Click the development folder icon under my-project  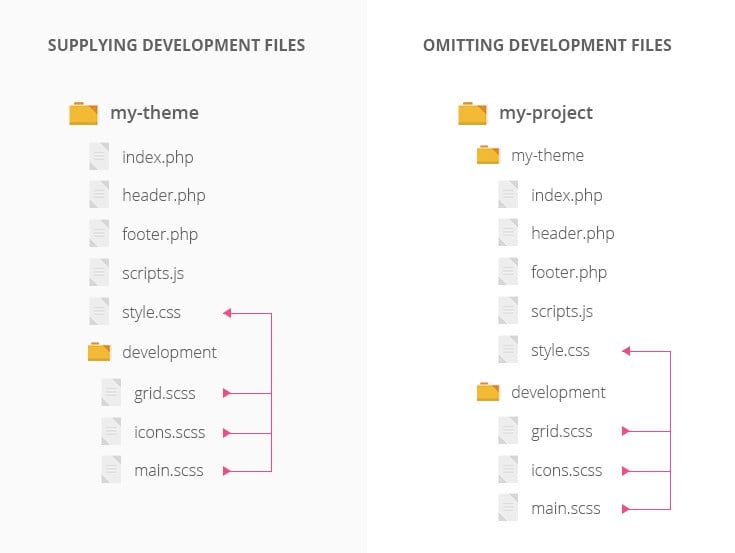point(488,392)
